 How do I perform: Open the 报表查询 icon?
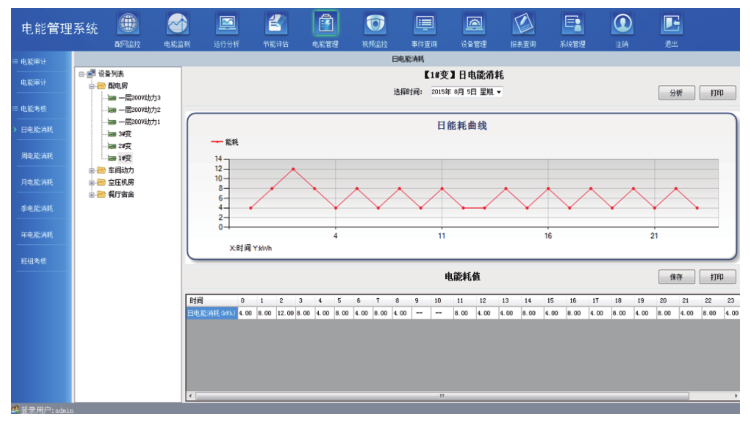coord(523,26)
